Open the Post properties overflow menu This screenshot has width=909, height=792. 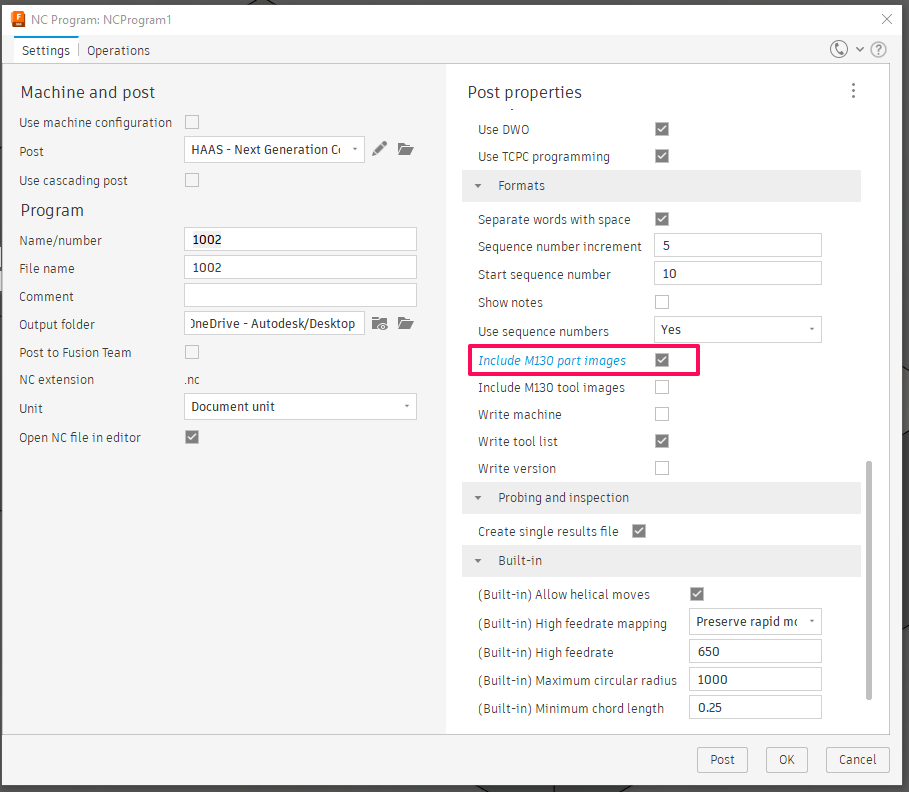point(853,90)
